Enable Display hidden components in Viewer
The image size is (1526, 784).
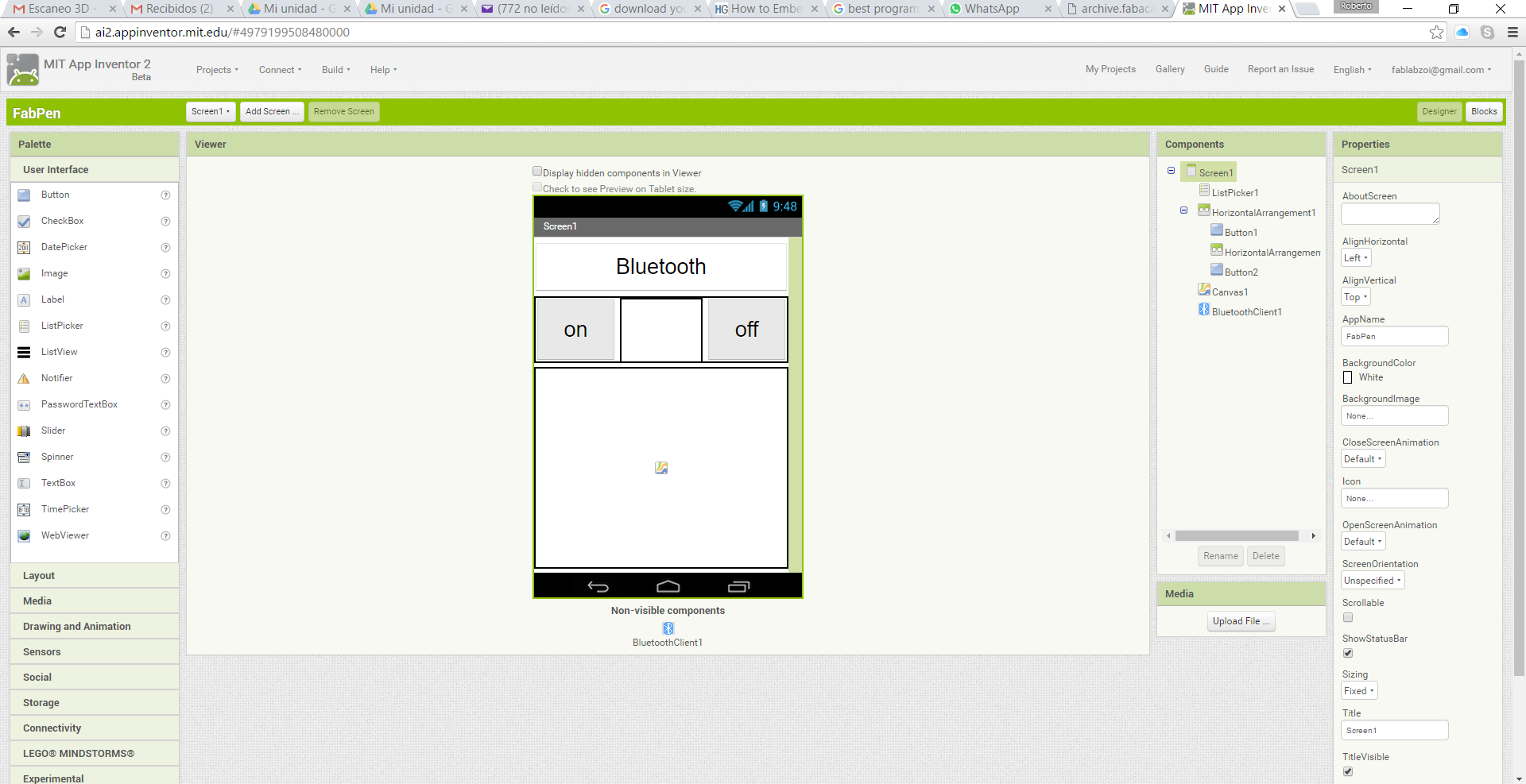click(537, 172)
